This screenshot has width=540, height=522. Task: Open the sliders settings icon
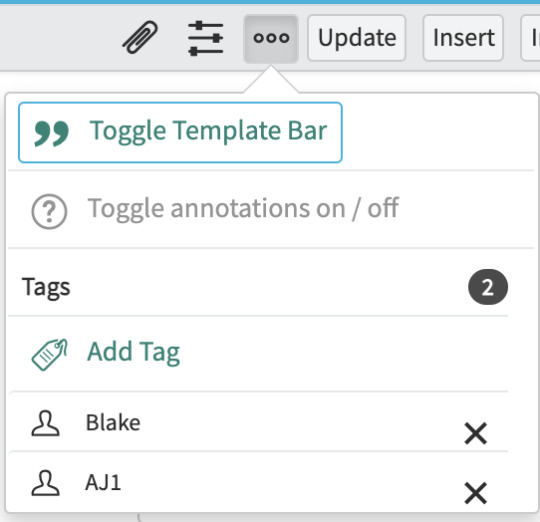point(206,38)
